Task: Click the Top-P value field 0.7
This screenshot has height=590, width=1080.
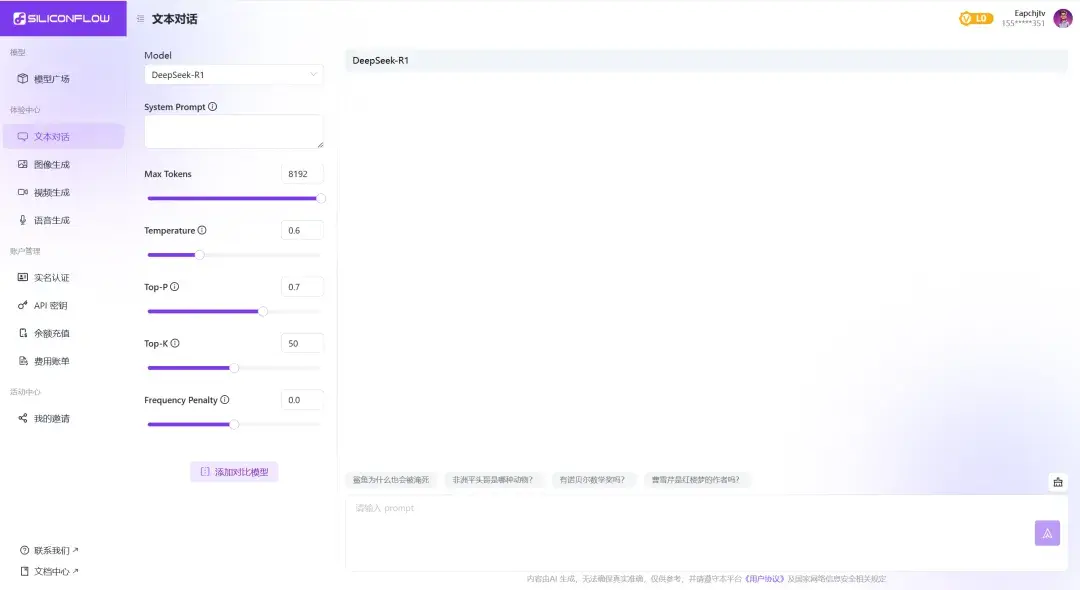Action: coord(302,287)
